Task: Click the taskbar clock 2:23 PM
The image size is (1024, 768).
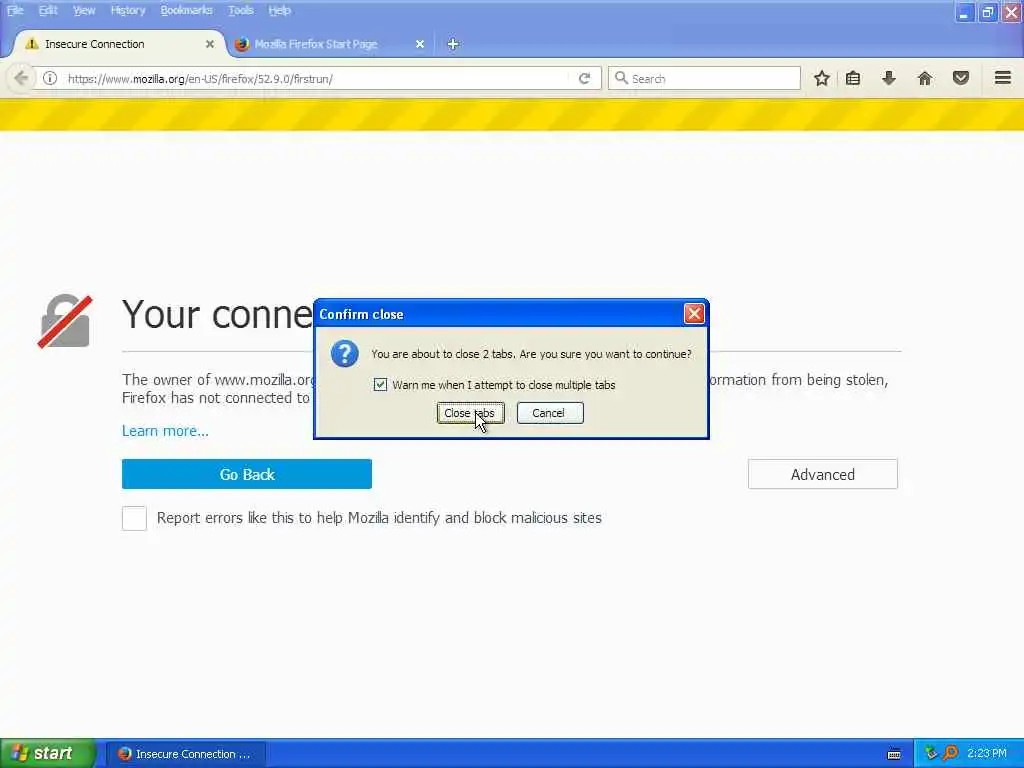Action: [986, 754]
